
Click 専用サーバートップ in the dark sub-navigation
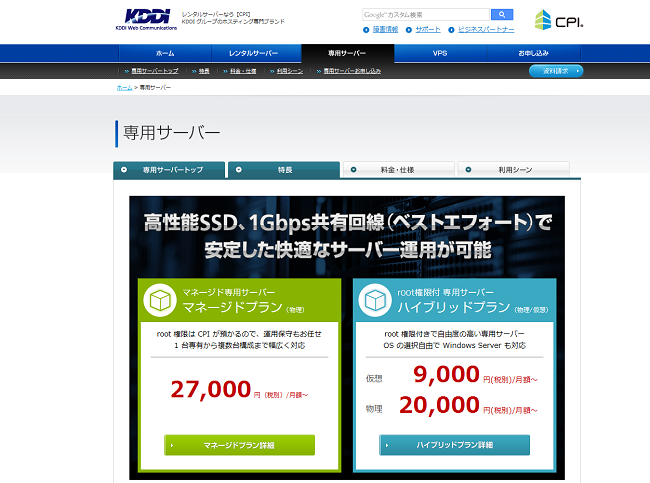point(155,71)
